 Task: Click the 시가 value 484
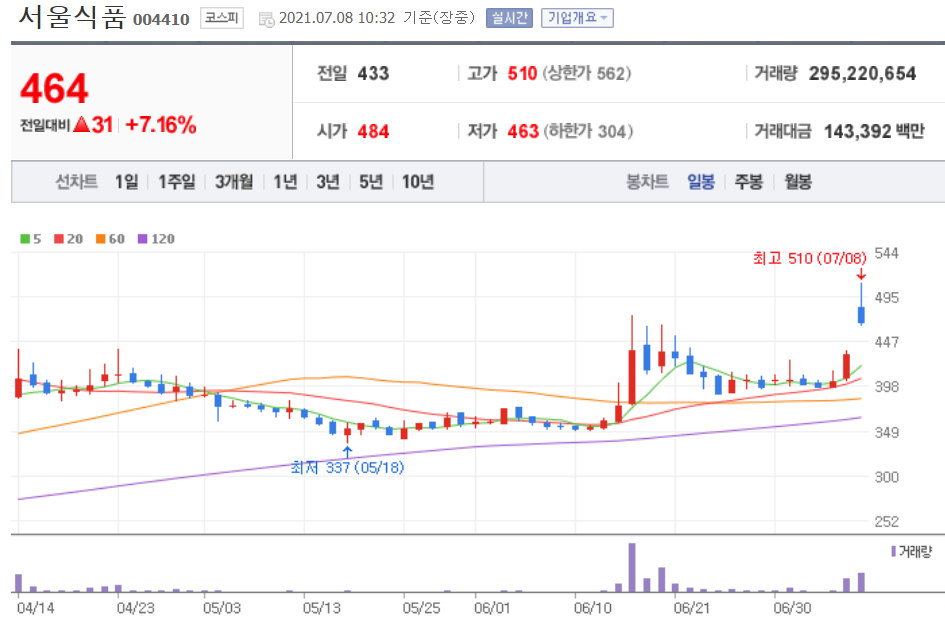click(373, 131)
